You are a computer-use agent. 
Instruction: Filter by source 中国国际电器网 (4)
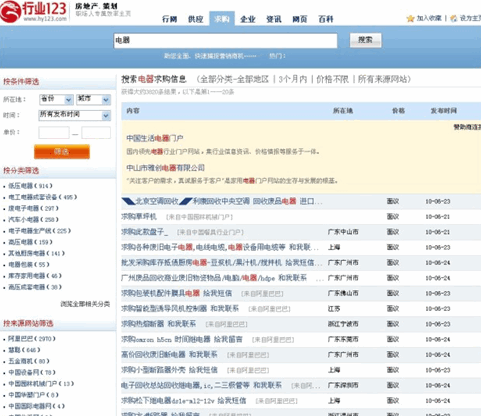click(x=36, y=406)
